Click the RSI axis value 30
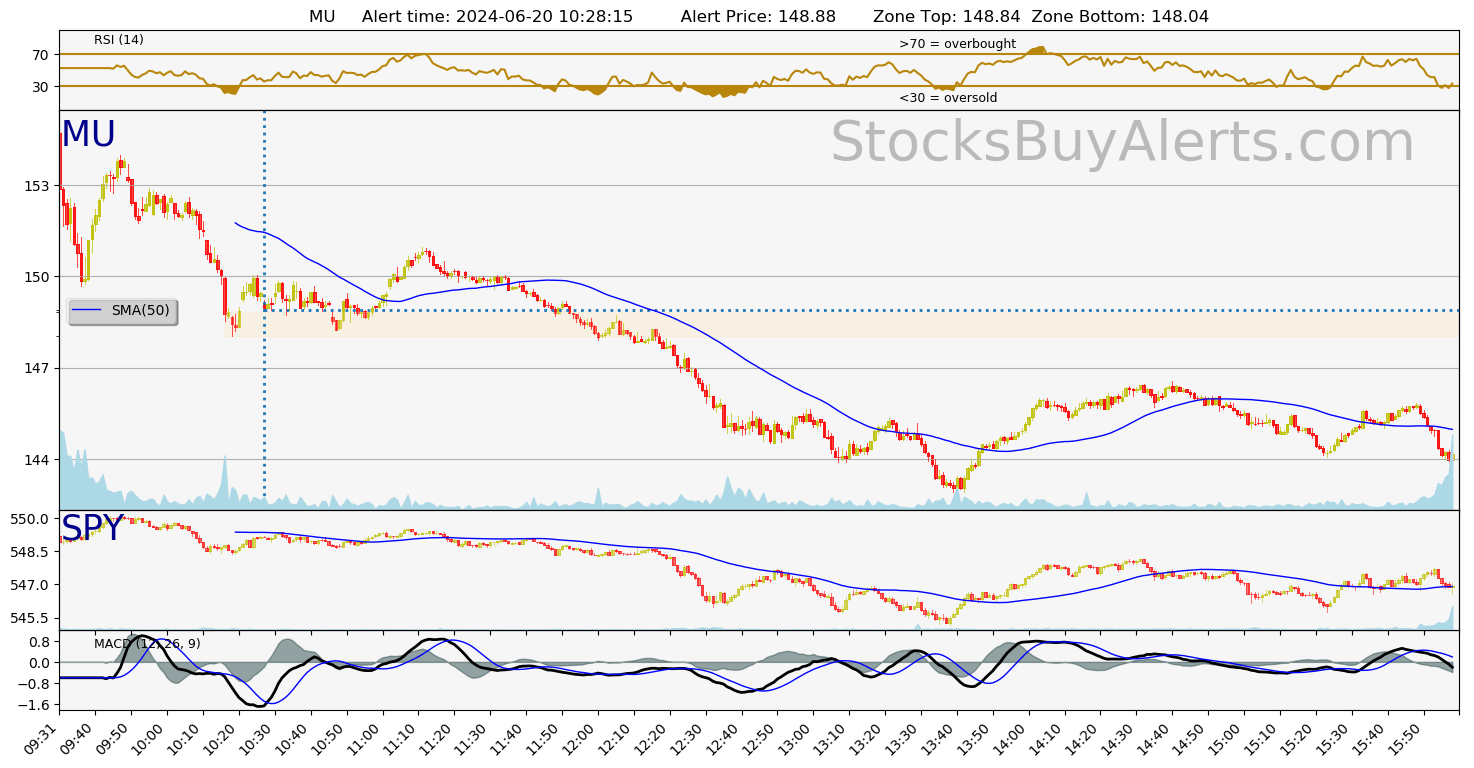1474x768 pixels. click(x=40, y=87)
